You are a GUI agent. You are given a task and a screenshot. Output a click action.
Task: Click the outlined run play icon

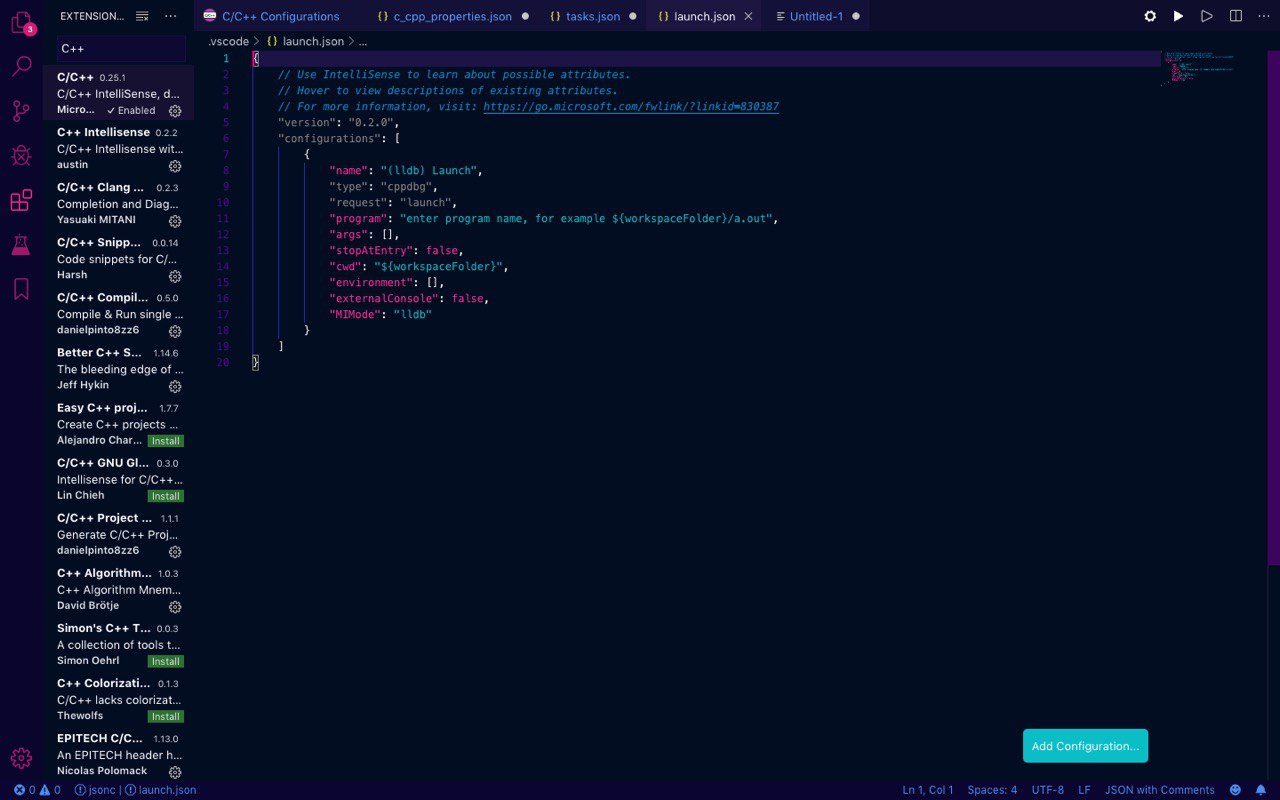pyautogui.click(x=1207, y=16)
